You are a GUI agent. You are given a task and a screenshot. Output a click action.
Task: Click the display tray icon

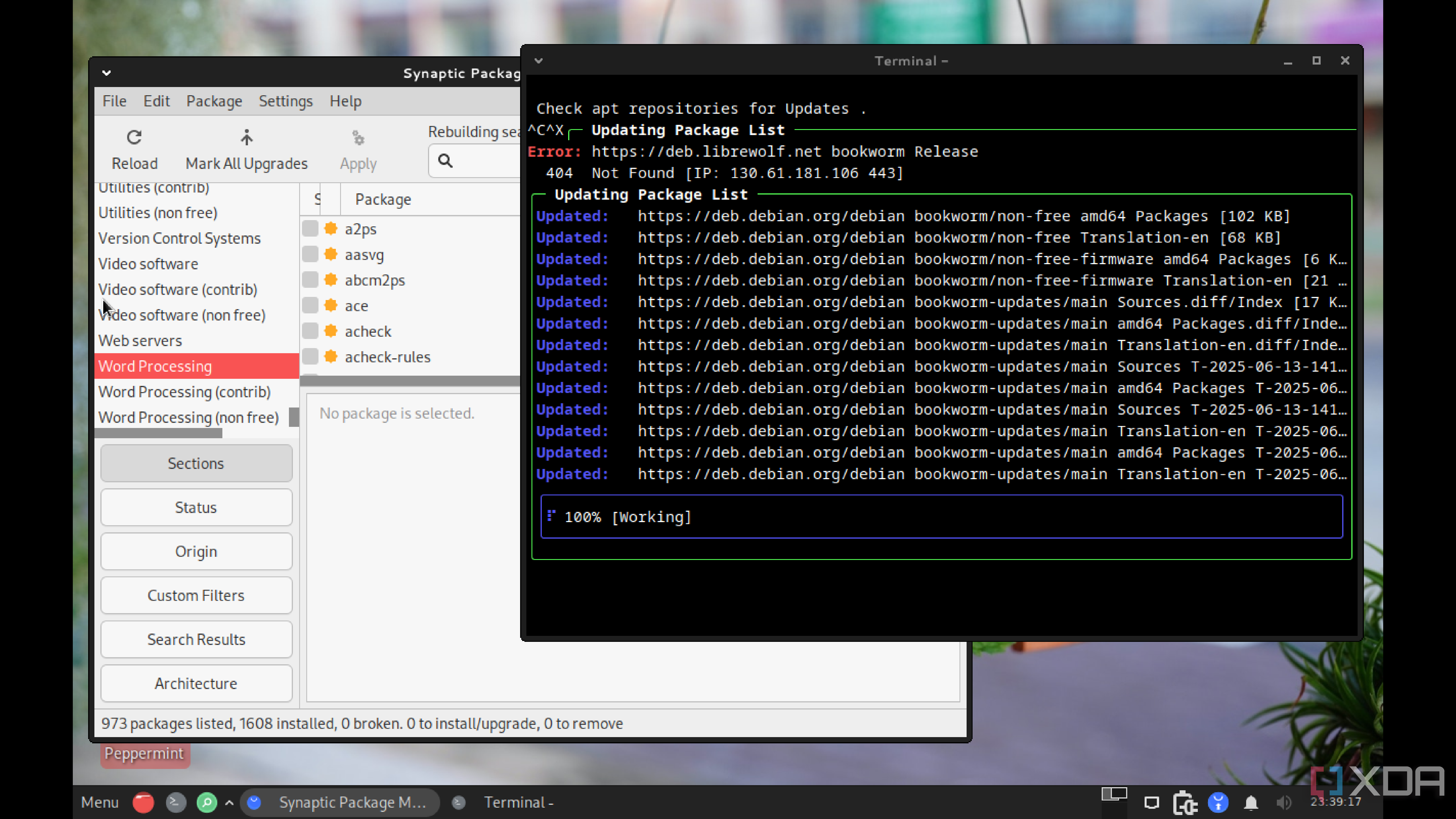(1151, 803)
